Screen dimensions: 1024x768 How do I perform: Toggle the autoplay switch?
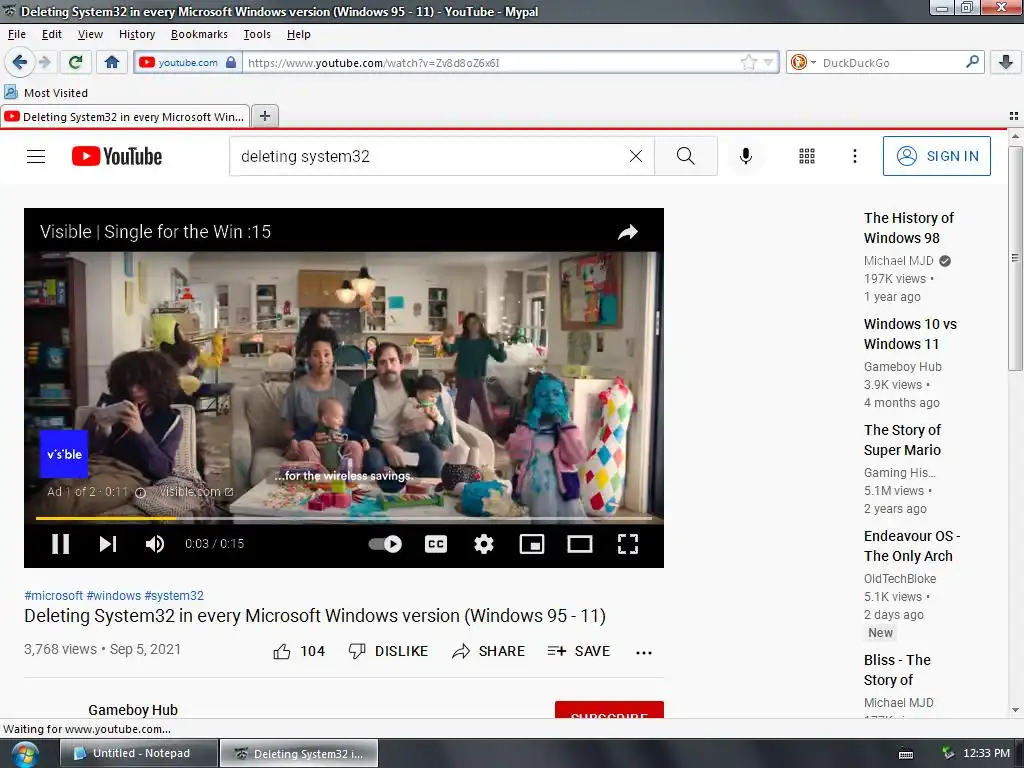385,543
